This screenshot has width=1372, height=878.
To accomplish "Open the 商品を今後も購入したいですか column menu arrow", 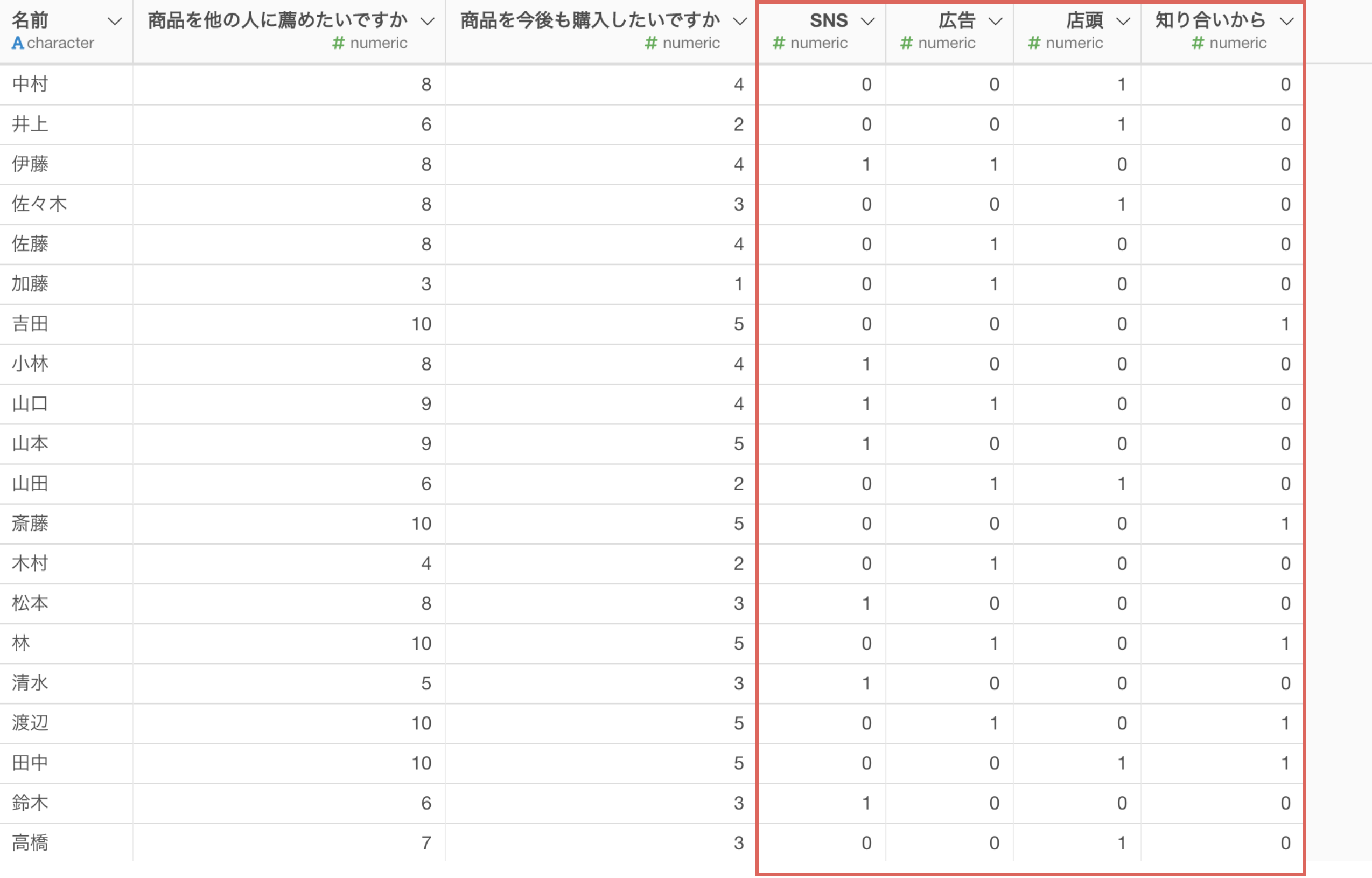I will pos(739,22).
